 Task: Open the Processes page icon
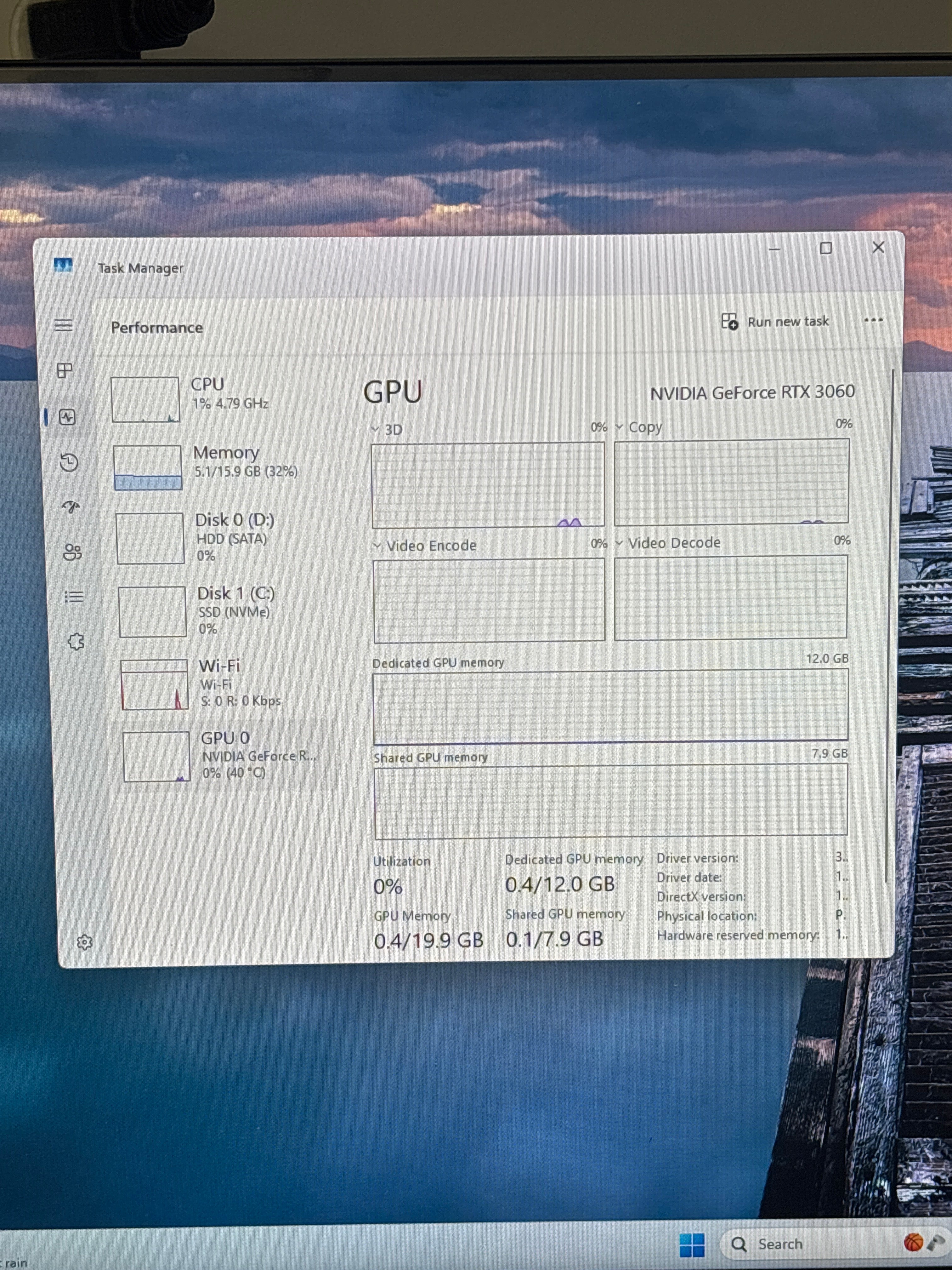(65, 370)
